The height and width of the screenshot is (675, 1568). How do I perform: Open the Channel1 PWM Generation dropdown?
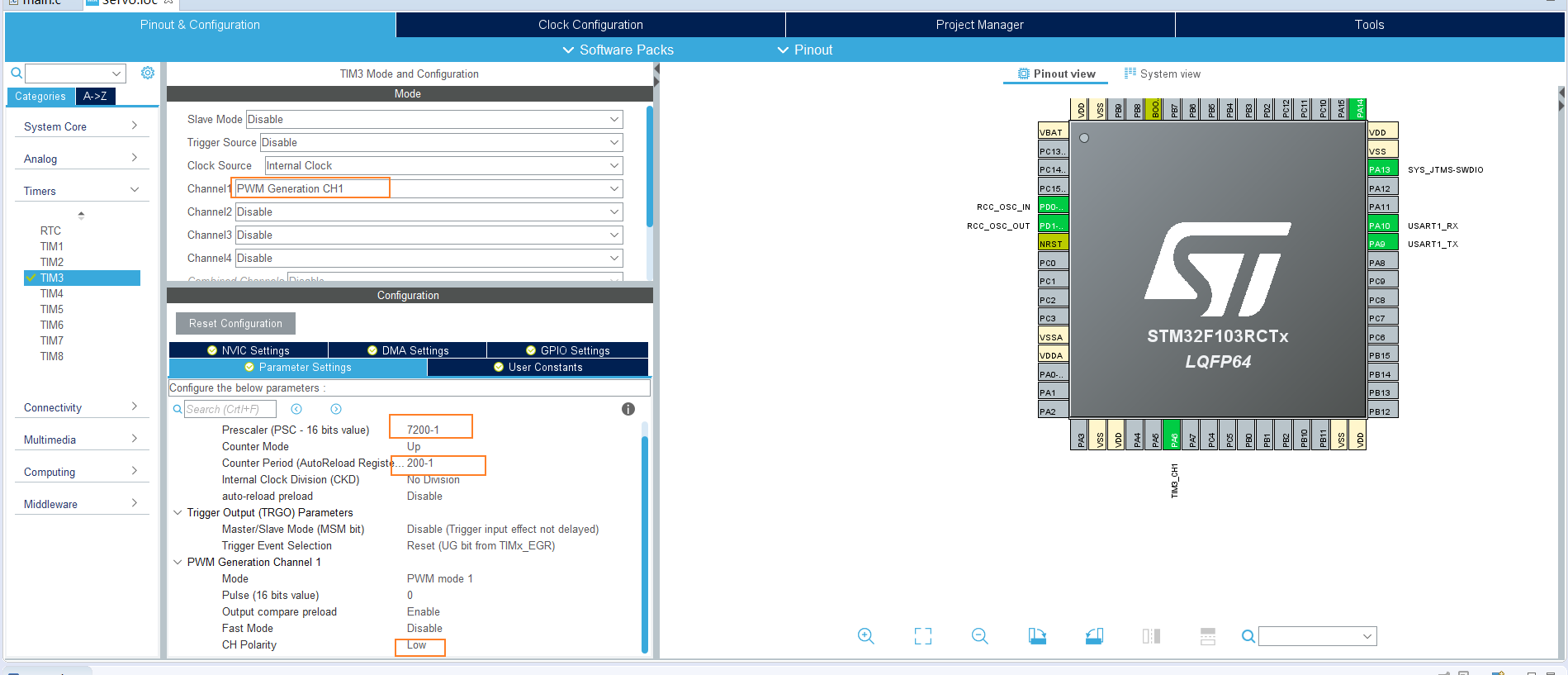(x=429, y=188)
